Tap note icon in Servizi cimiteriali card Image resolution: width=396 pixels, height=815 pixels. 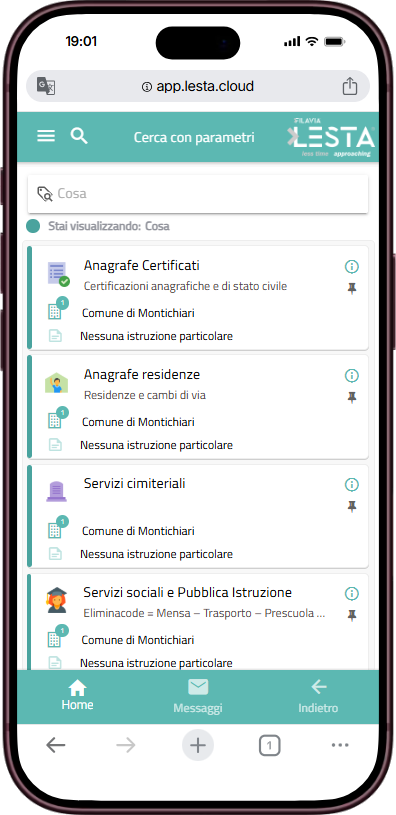coord(55,554)
